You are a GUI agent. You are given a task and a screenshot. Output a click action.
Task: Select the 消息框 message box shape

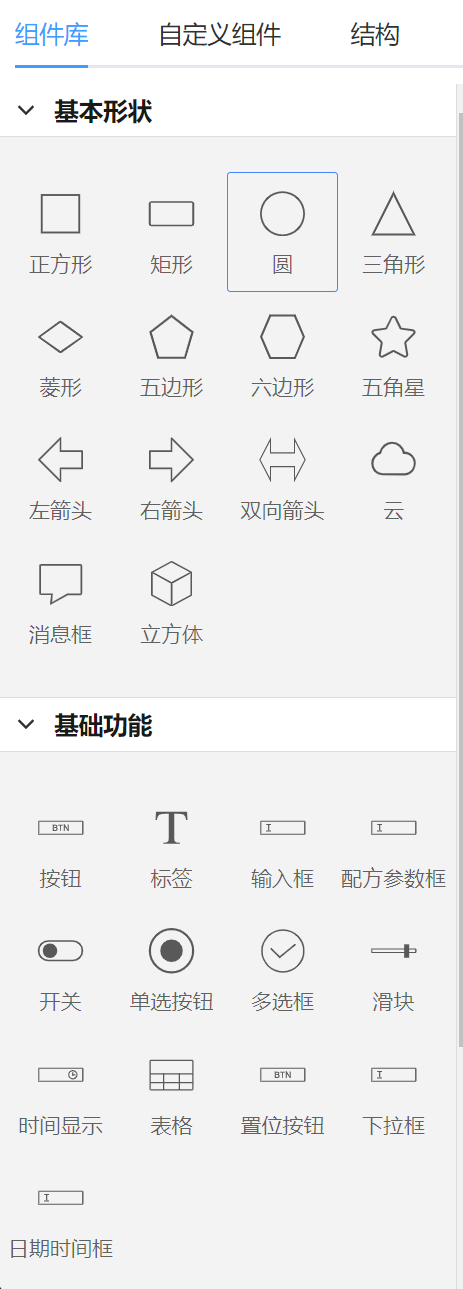coord(60,602)
